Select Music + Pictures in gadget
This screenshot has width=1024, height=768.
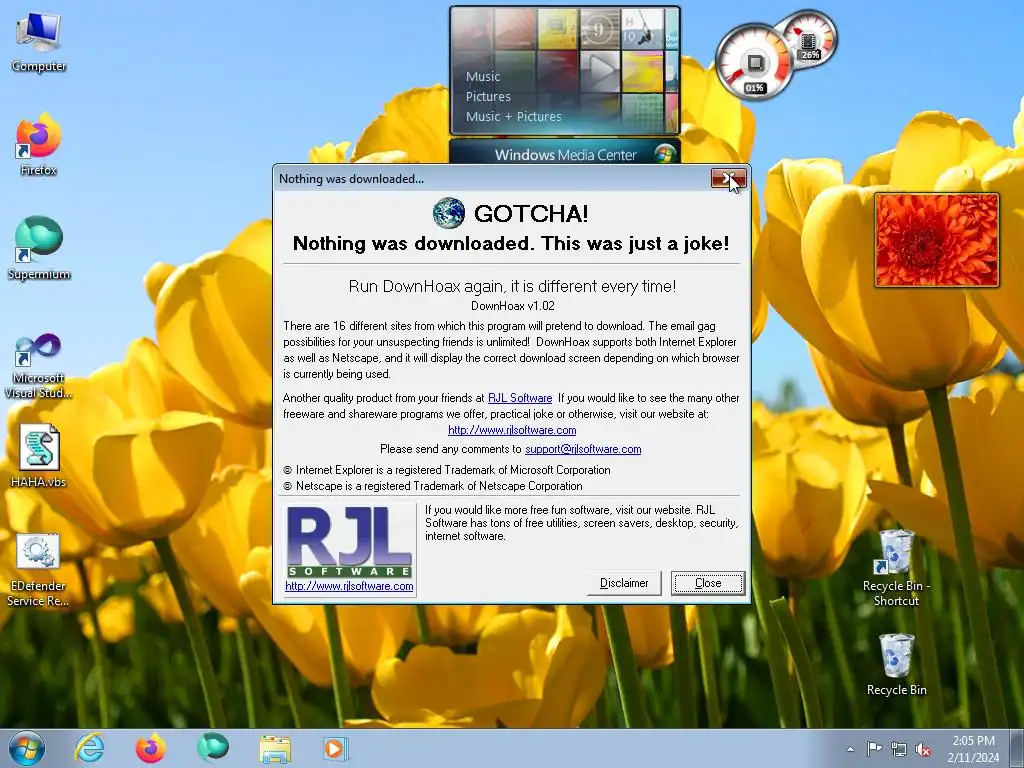click(x=513, y=116)
